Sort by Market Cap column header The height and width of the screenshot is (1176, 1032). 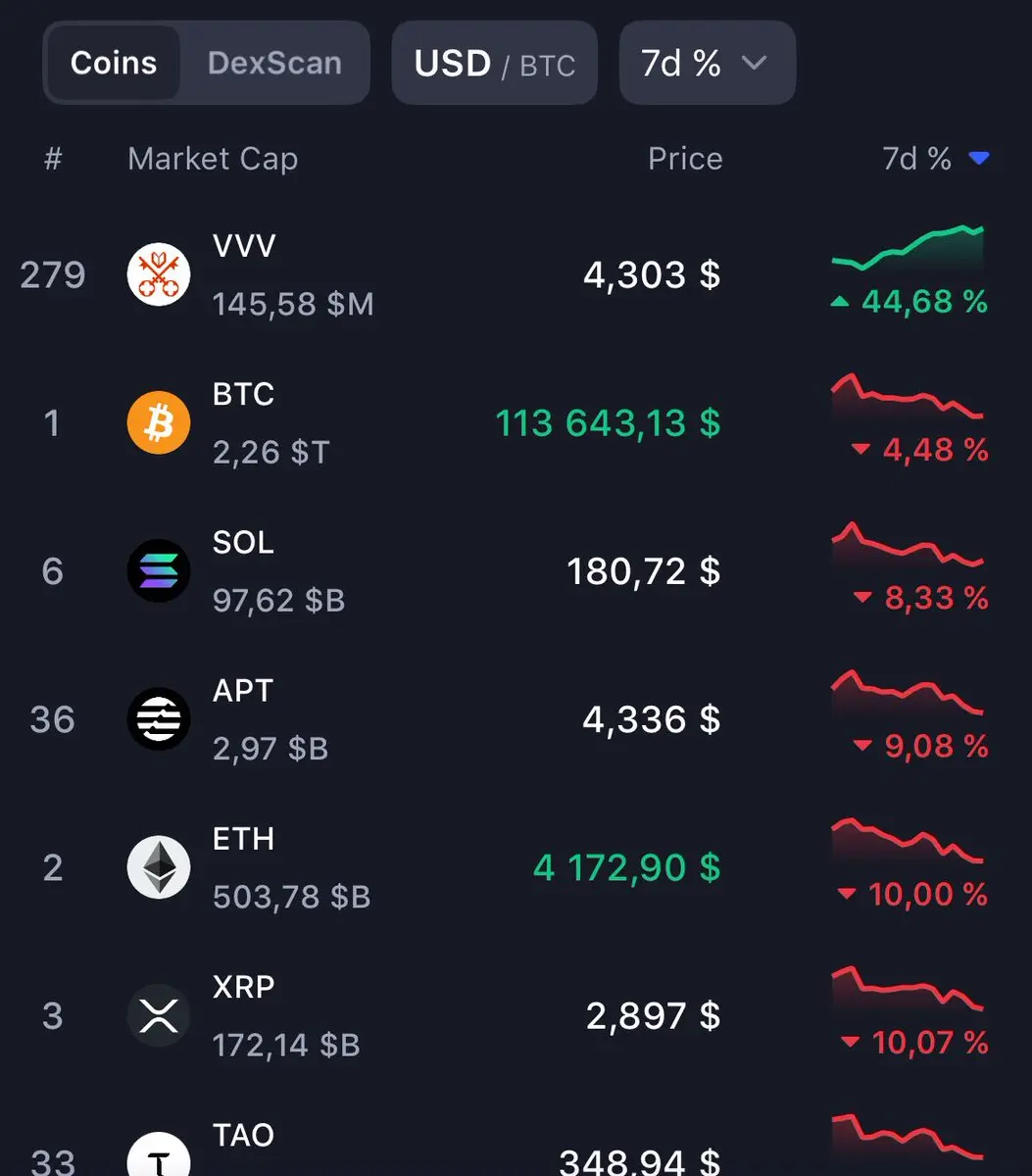pos(213,159)
